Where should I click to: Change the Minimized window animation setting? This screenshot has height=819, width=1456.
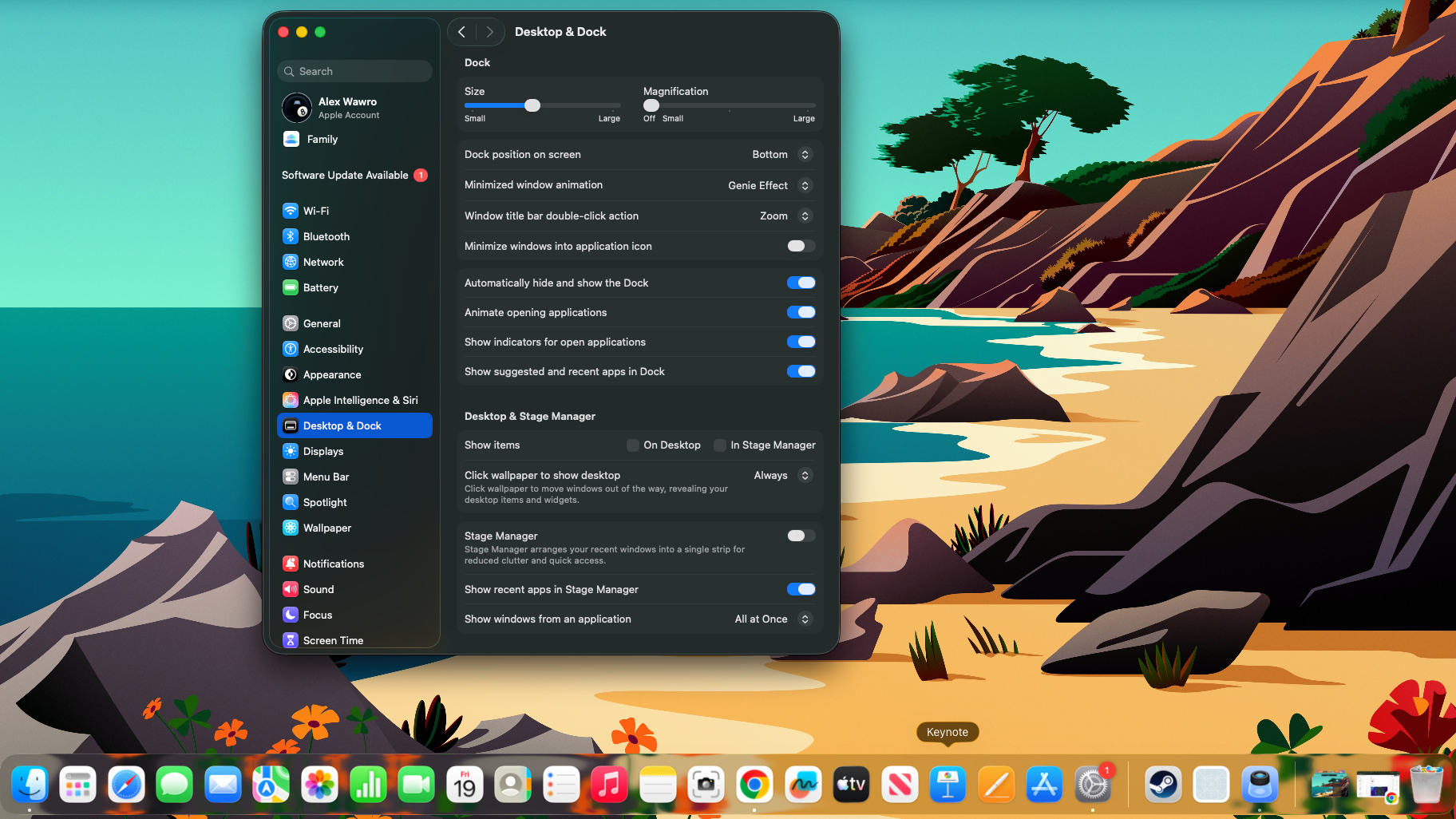805,185
